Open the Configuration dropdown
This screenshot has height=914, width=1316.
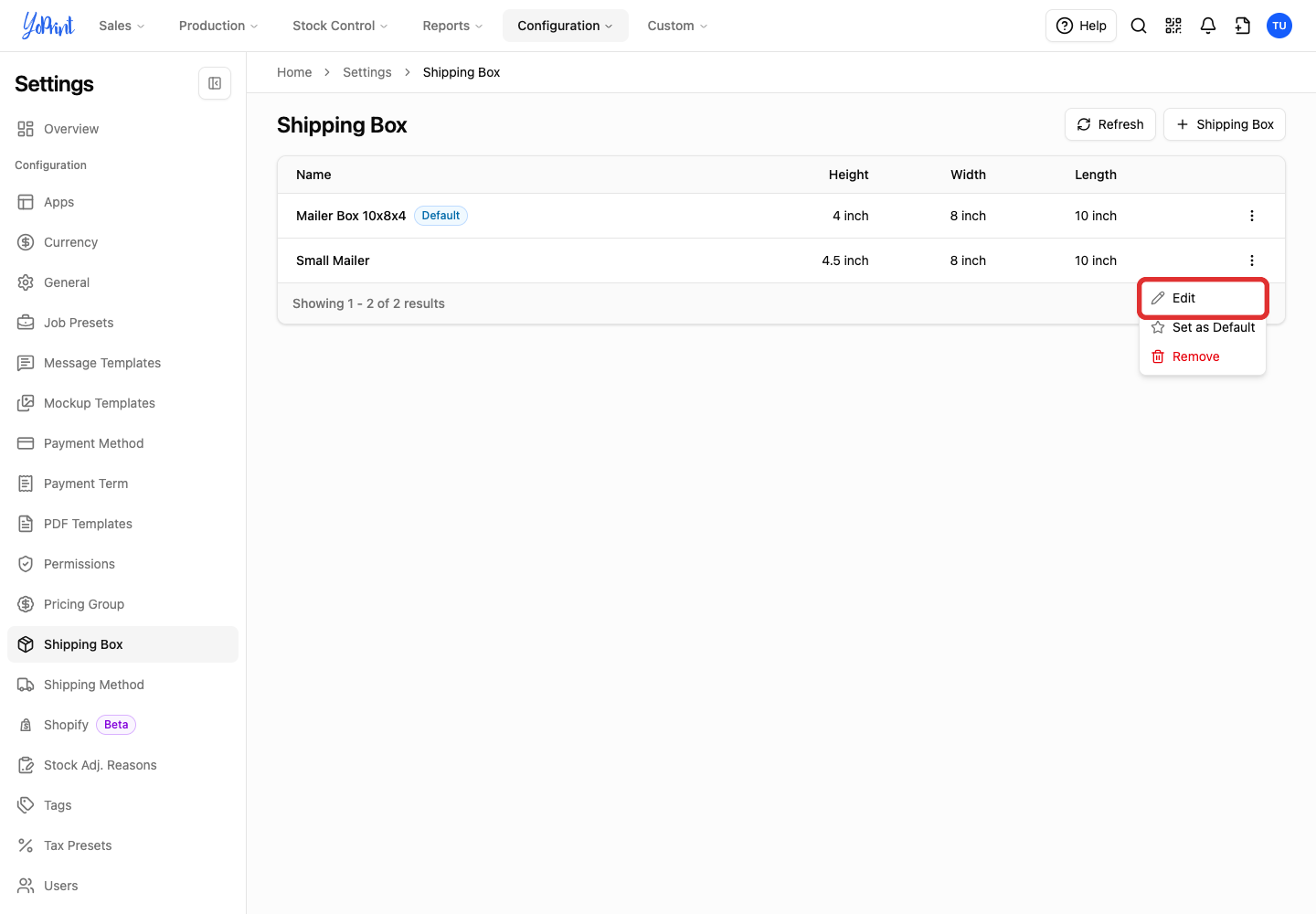[566, 26]
